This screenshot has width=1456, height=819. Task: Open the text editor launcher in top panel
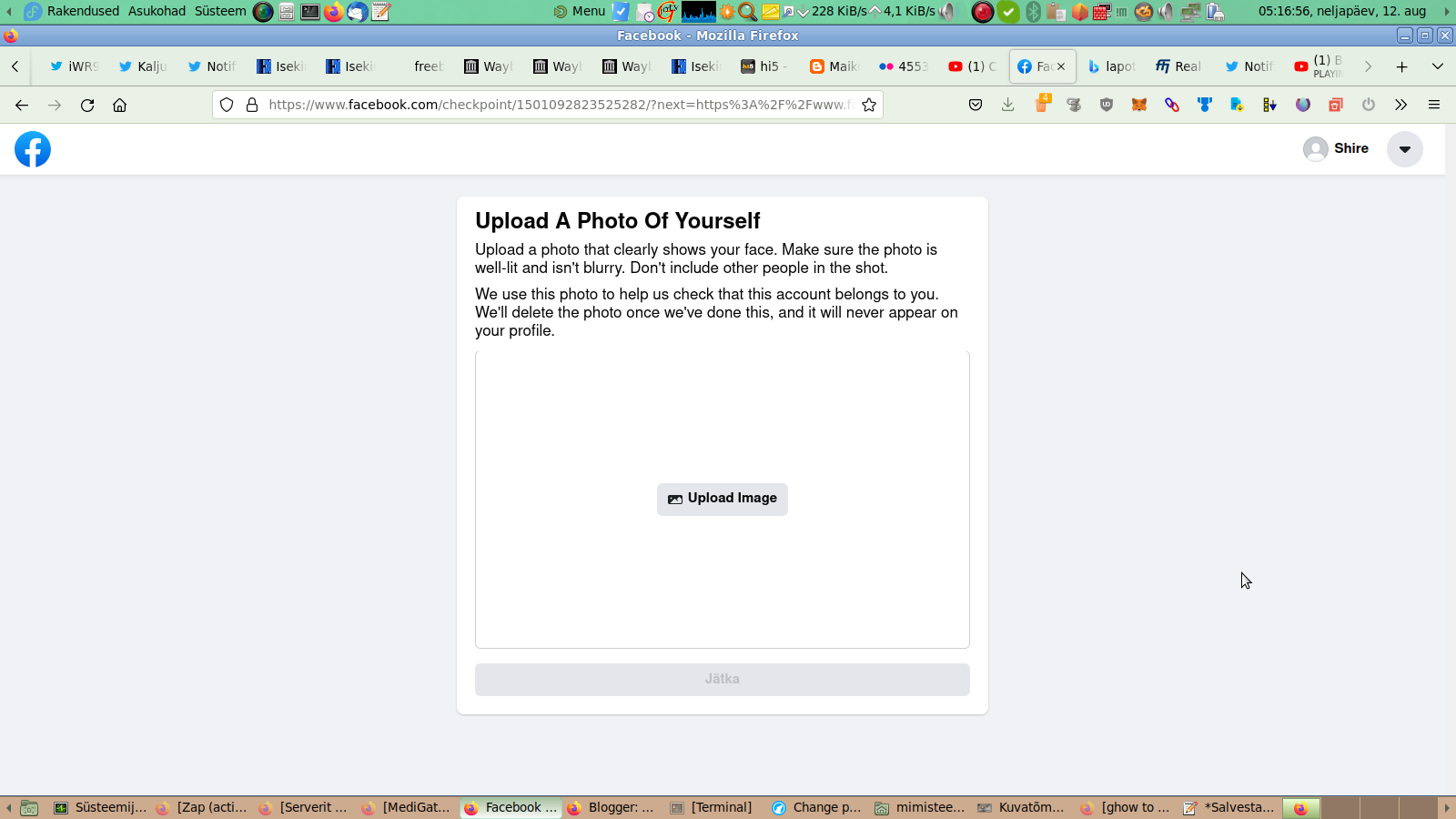click(381, 12)
